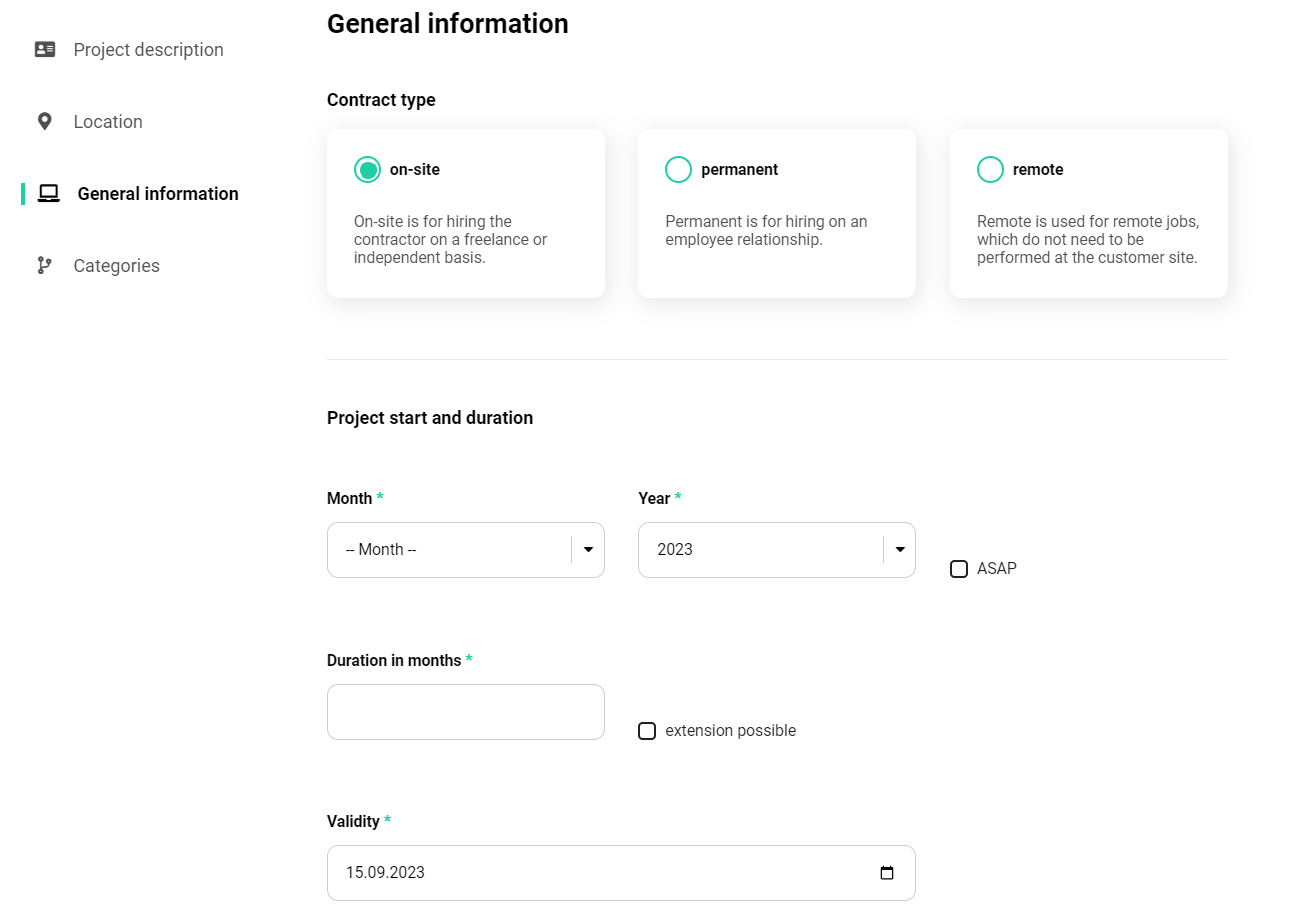Screen dimensions: 1289x916
Task: Open the calendar icon in Validity field
Action: (886, 872)
